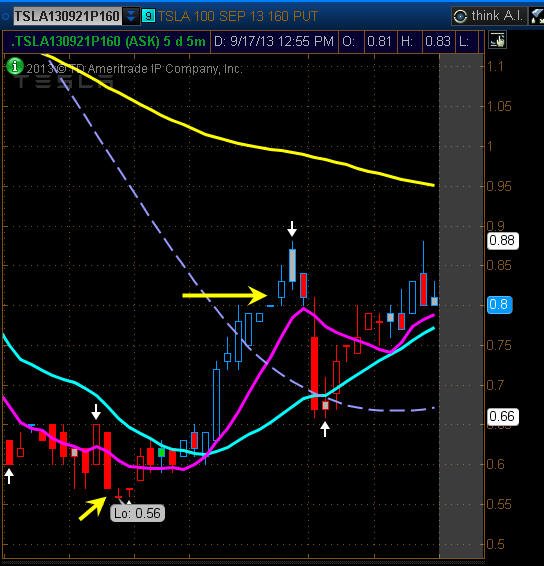Click white down arrow above left red candles
The height and width of the screenshot is (566, 544).
(x=96, y=412)
